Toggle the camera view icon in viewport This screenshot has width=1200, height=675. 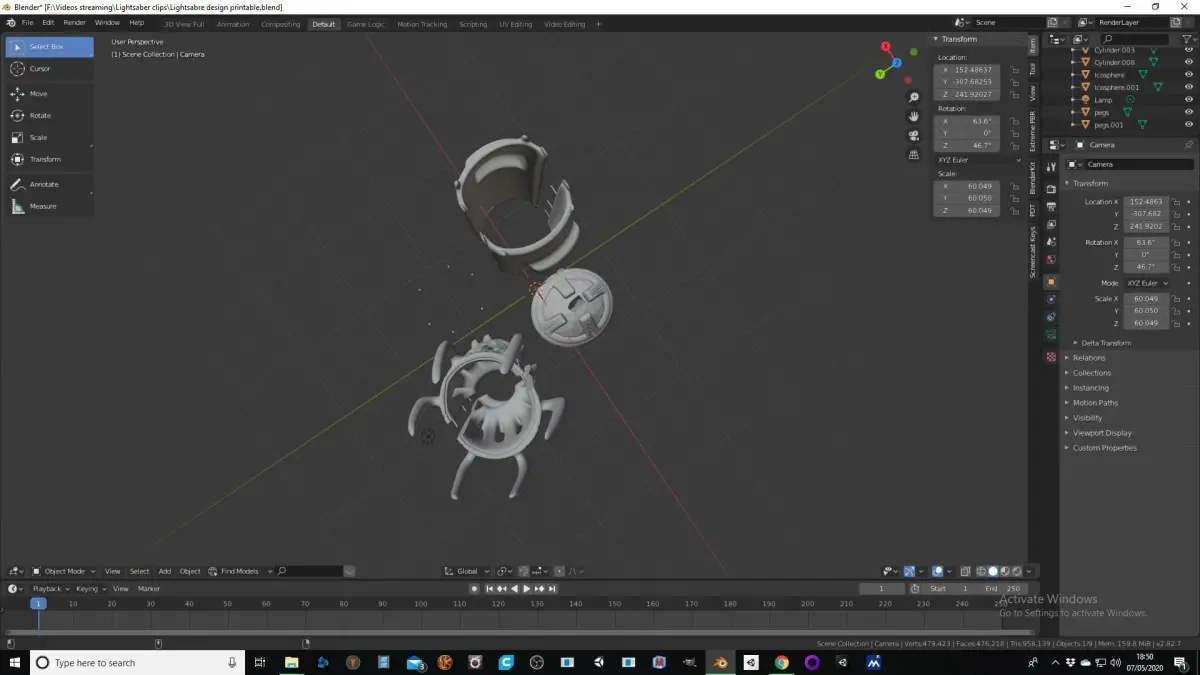pyautogui.click(x=914, y=135)
